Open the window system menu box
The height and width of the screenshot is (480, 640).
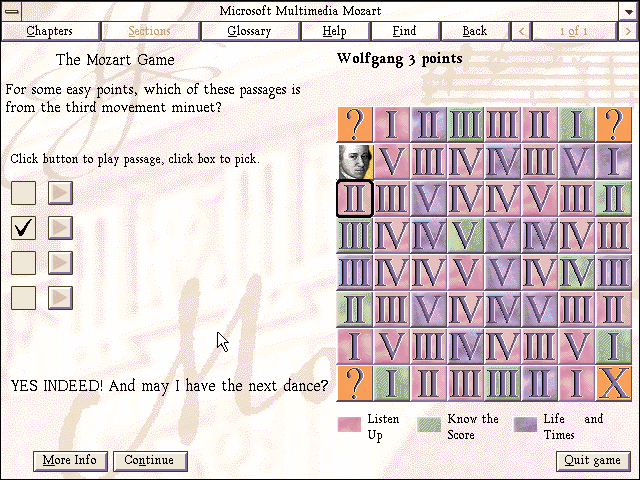tap(11, 11)
